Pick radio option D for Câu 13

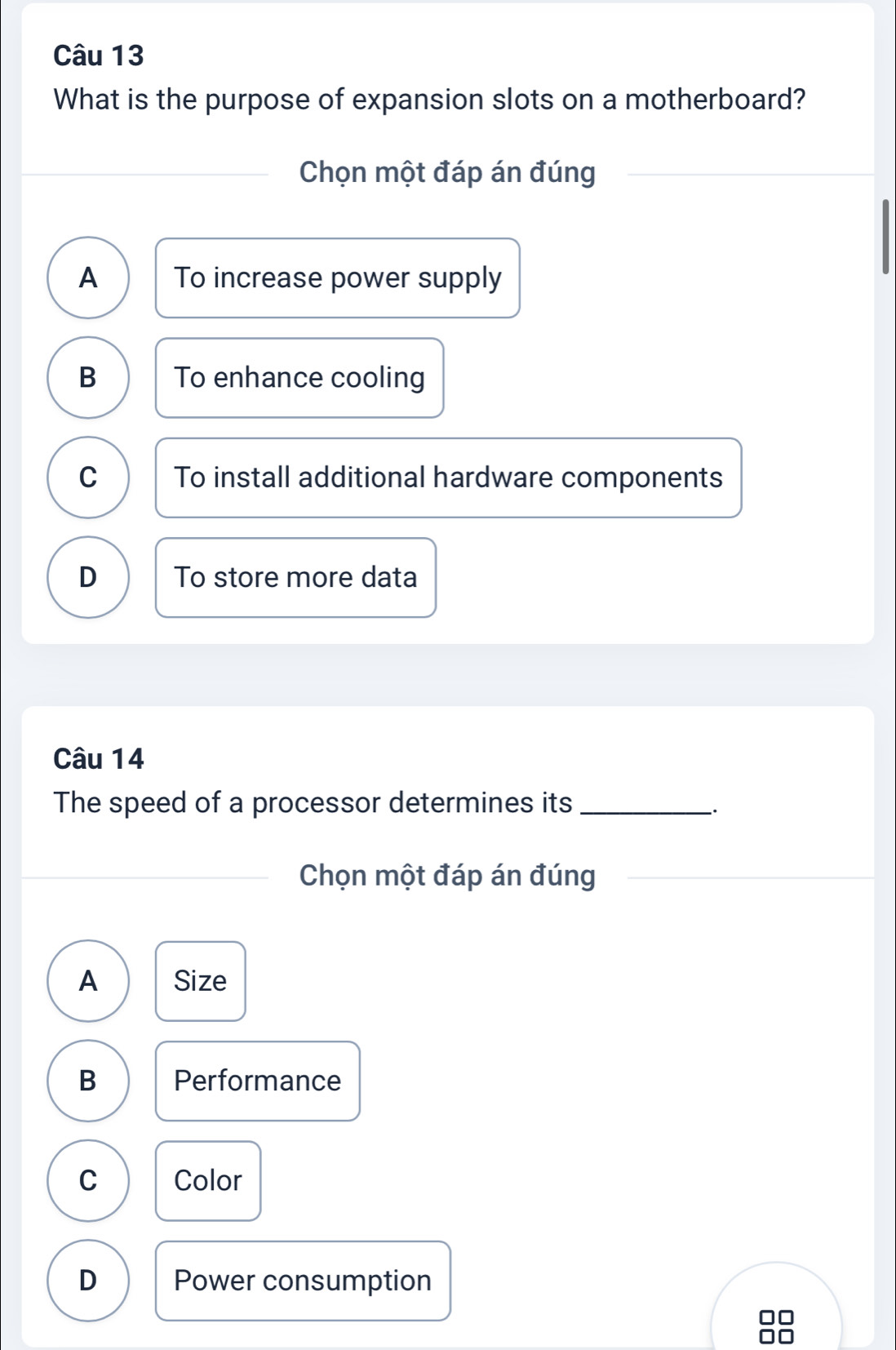(x=88, y=577)
